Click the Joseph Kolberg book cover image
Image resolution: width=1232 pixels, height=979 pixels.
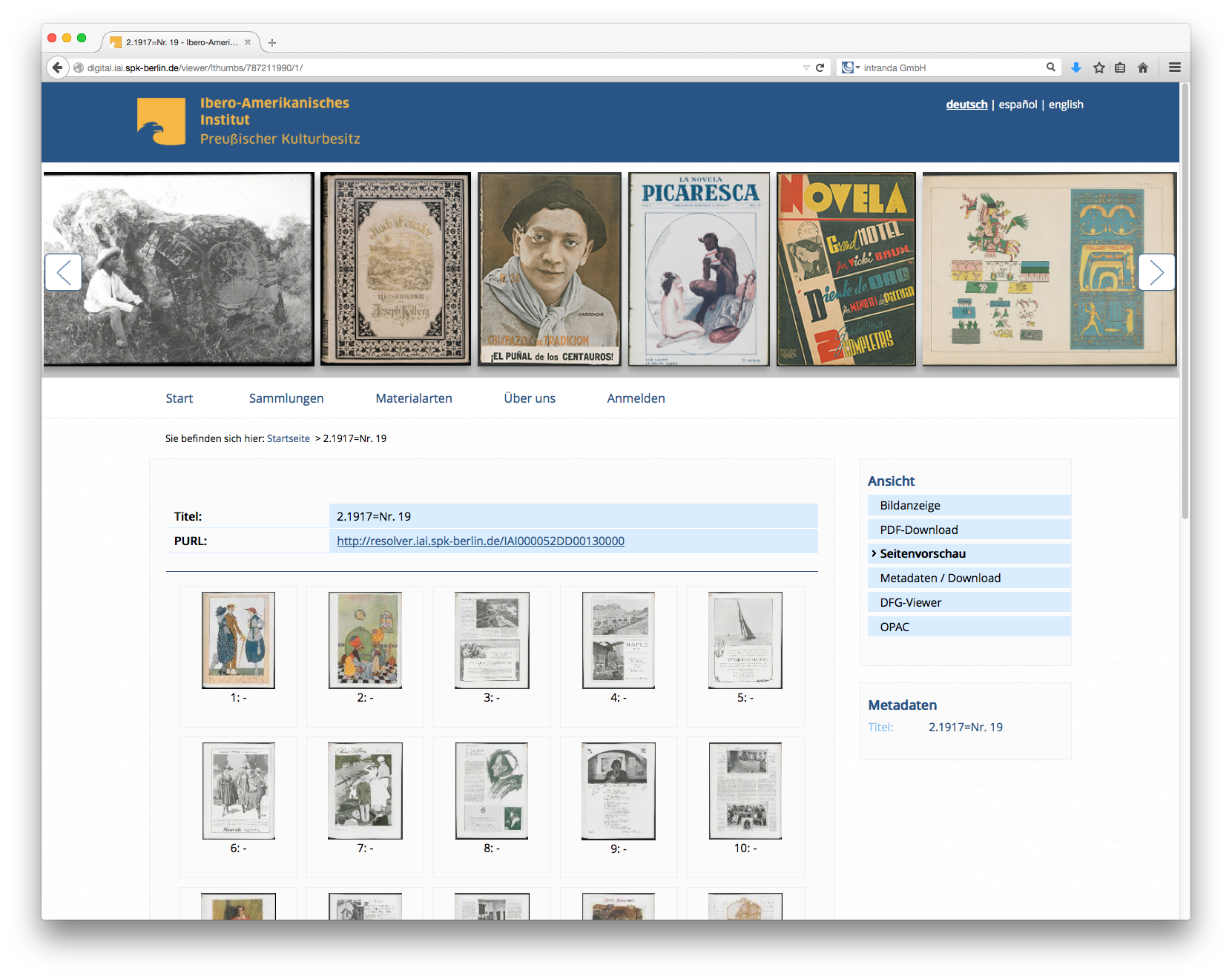pos(395,269)
